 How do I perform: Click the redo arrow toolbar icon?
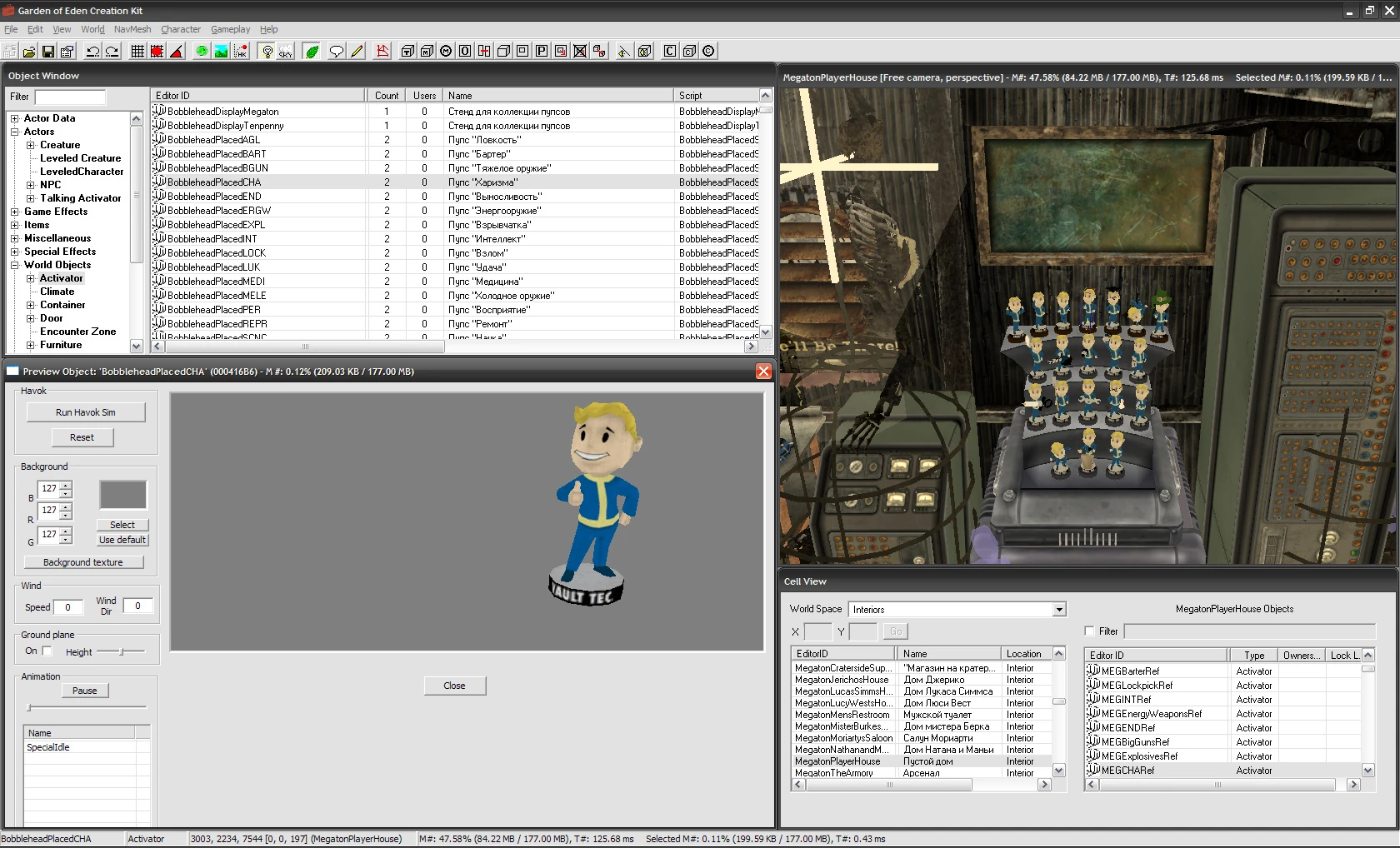coord(112,52)
